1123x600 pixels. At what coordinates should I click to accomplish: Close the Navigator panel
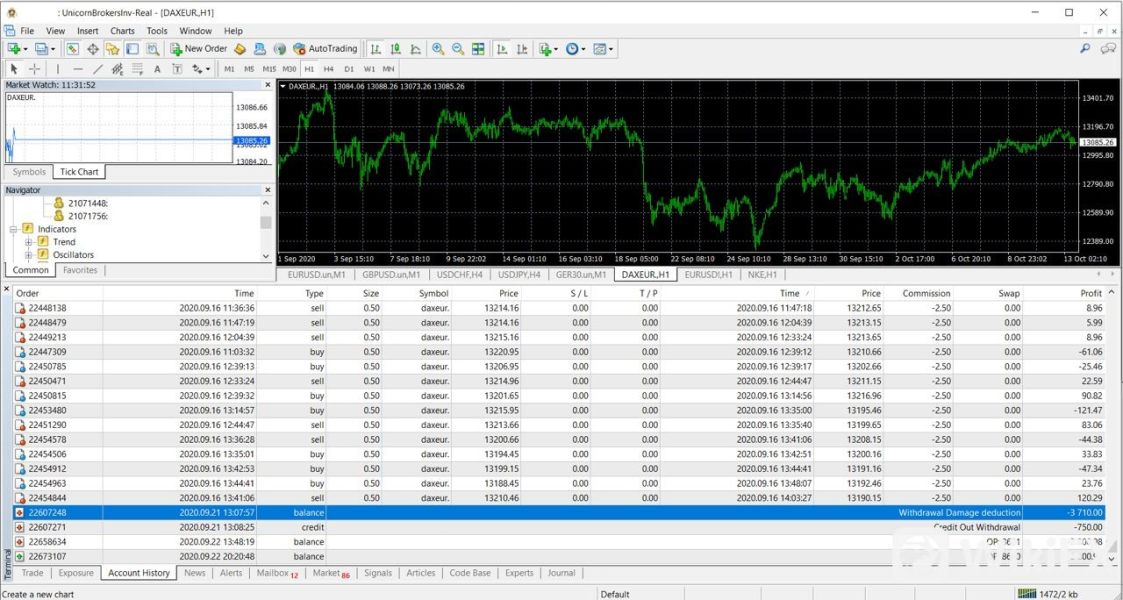(268, 190)
